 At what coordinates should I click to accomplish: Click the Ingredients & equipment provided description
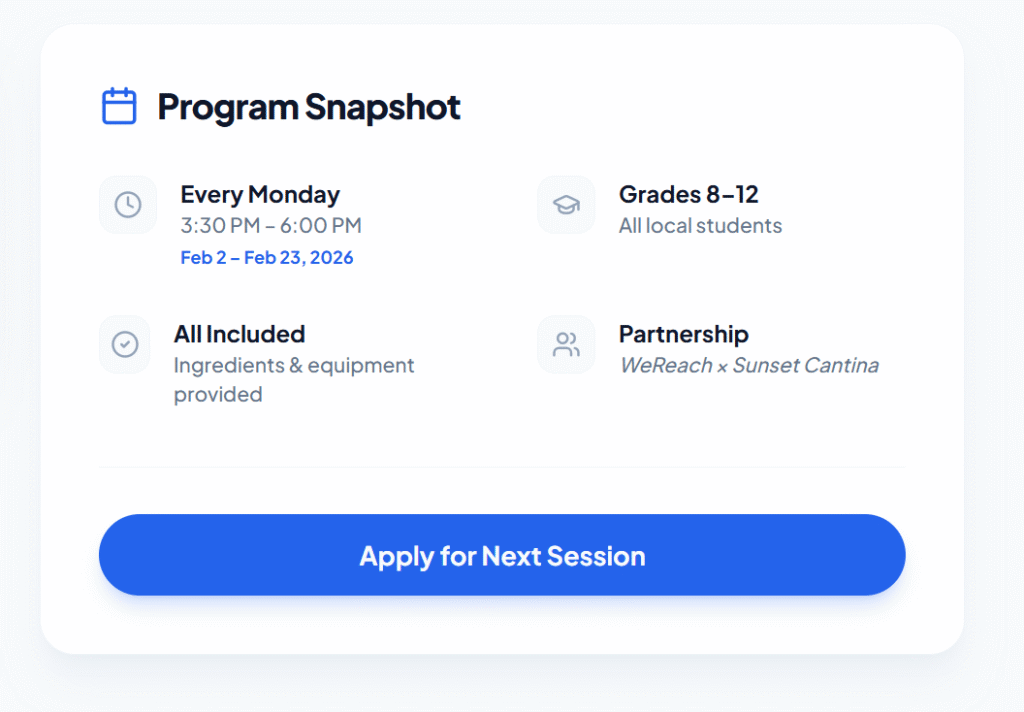293,366
